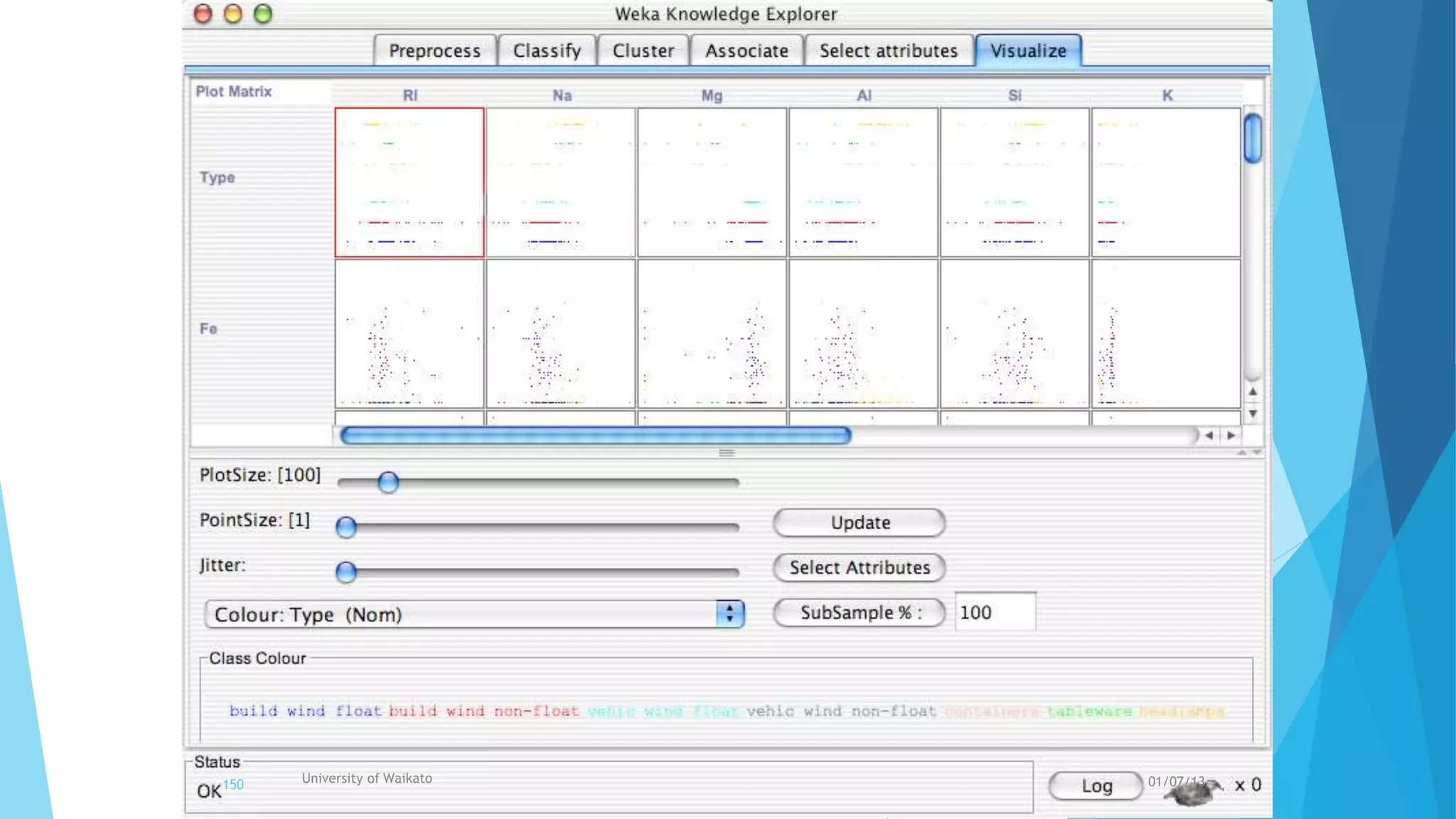
Task: Click the split pane divider grip
Action: coord(726,453)
